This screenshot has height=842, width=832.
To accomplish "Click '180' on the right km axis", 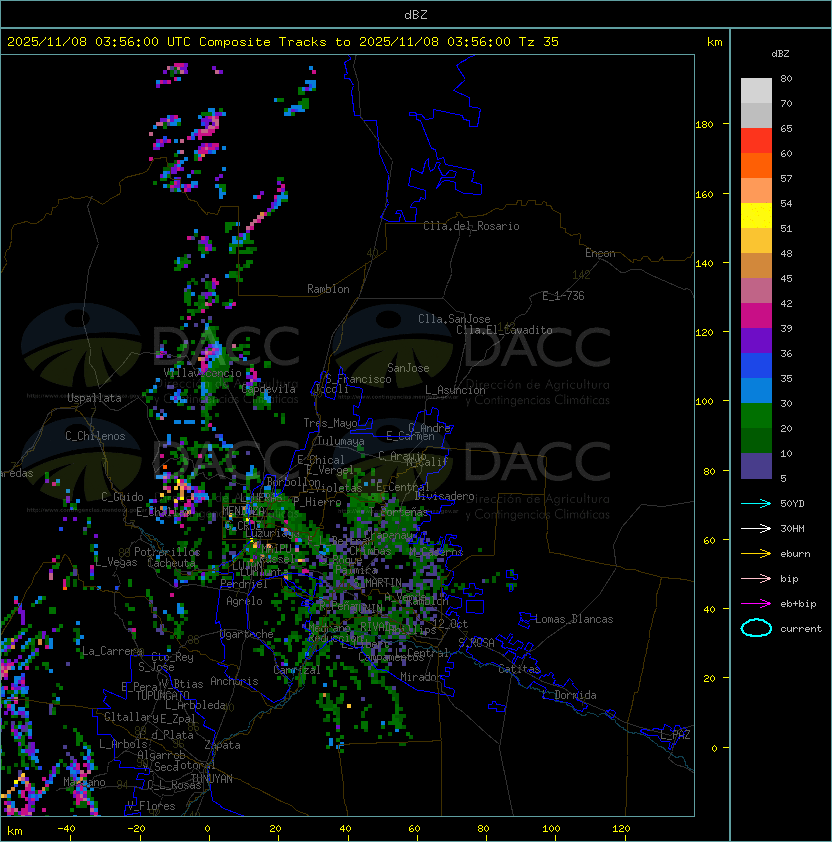I will 704,125.
